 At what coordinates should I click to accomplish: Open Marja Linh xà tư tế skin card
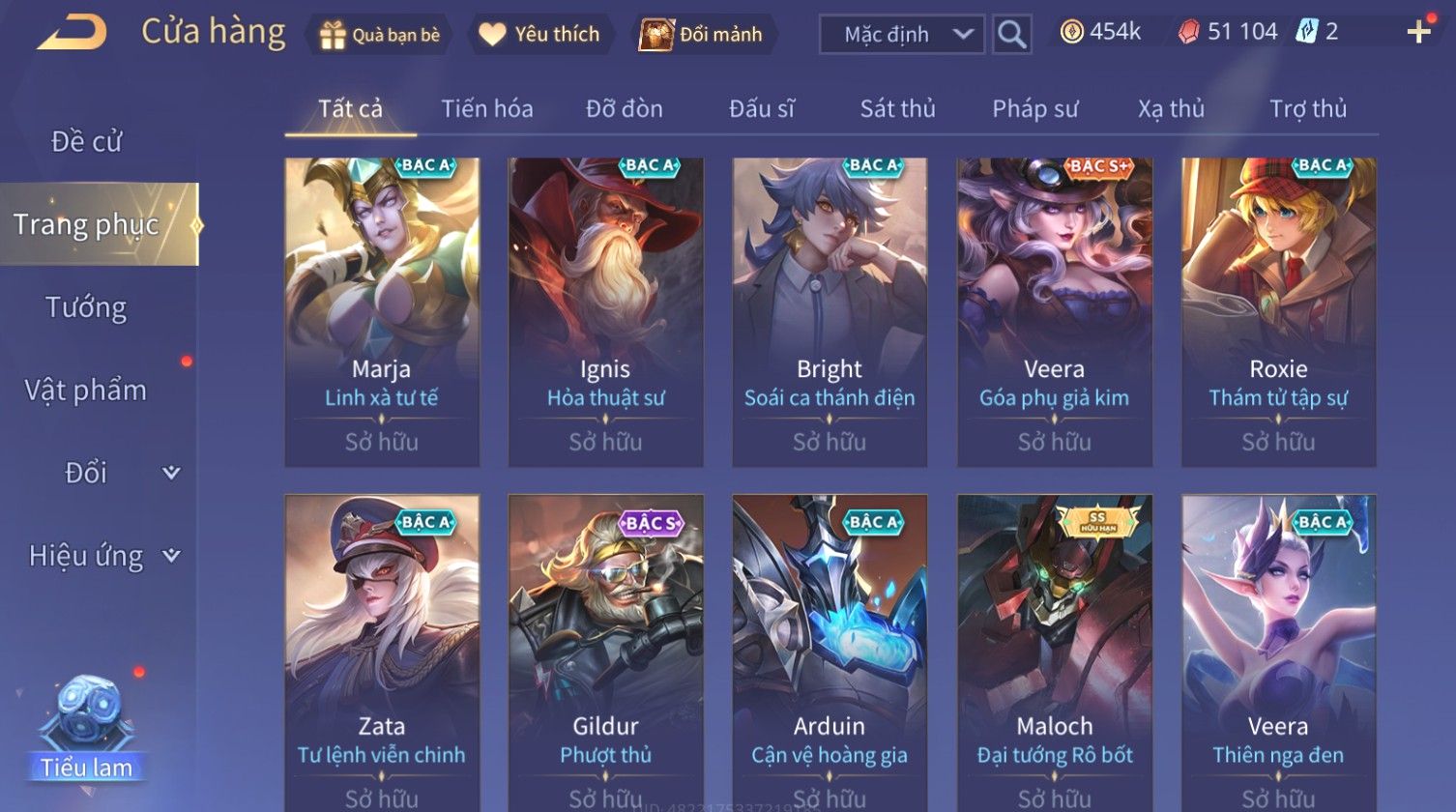[382, 312]
